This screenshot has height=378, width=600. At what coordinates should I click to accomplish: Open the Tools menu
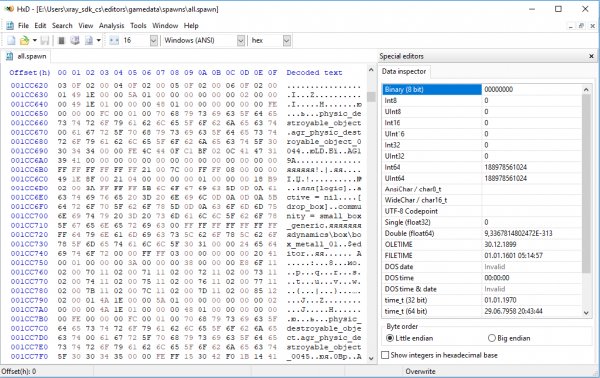[138, 26]
